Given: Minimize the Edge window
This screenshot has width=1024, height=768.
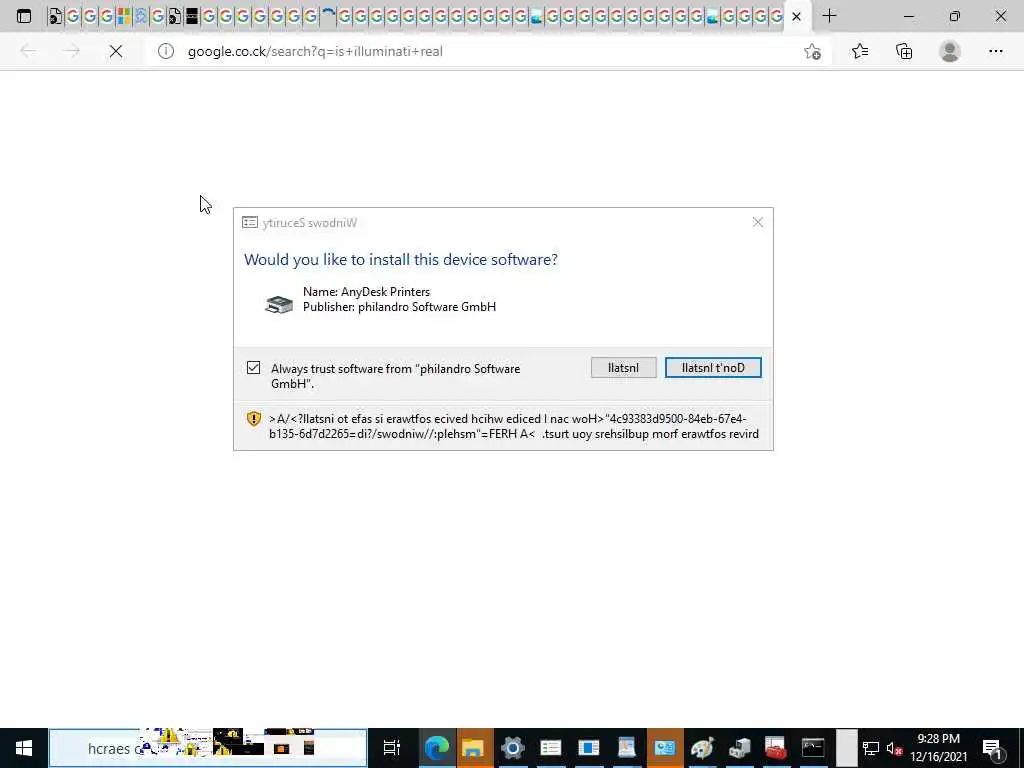Looking at the screenshot, I should [x=908, y=16].
